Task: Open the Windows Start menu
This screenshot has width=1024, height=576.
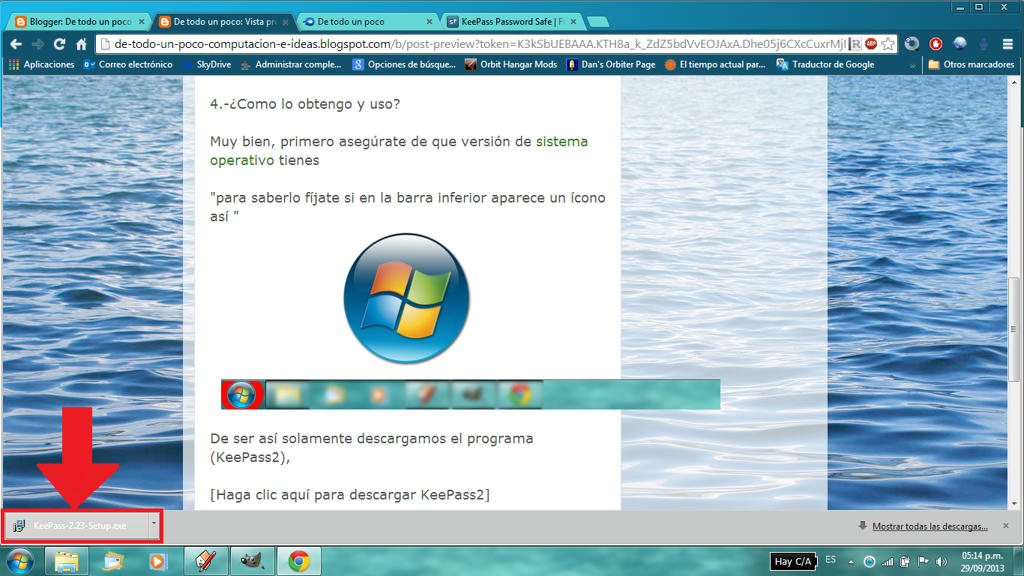Action: tap(20, 561)
